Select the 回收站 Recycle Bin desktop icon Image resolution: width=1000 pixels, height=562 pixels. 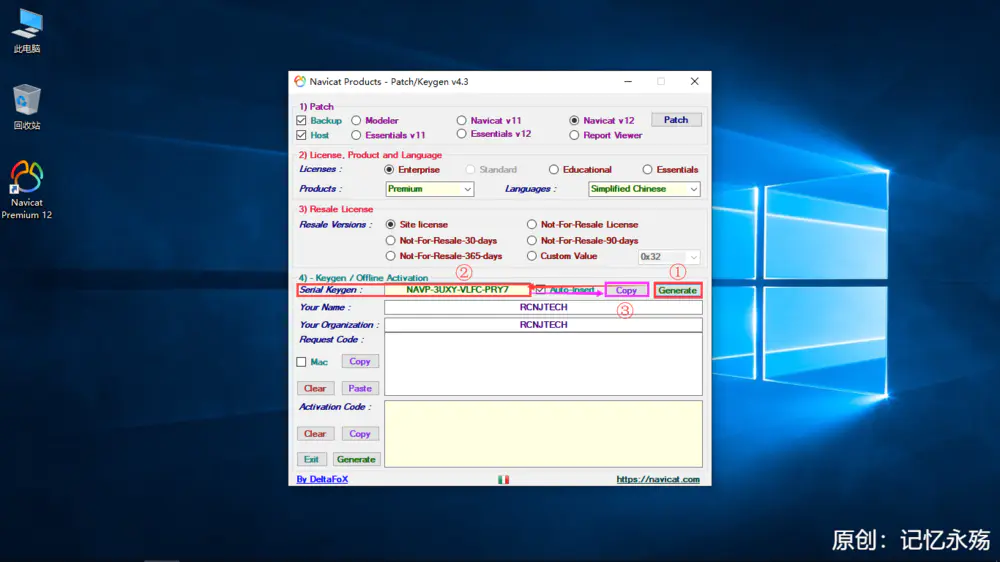27,107
